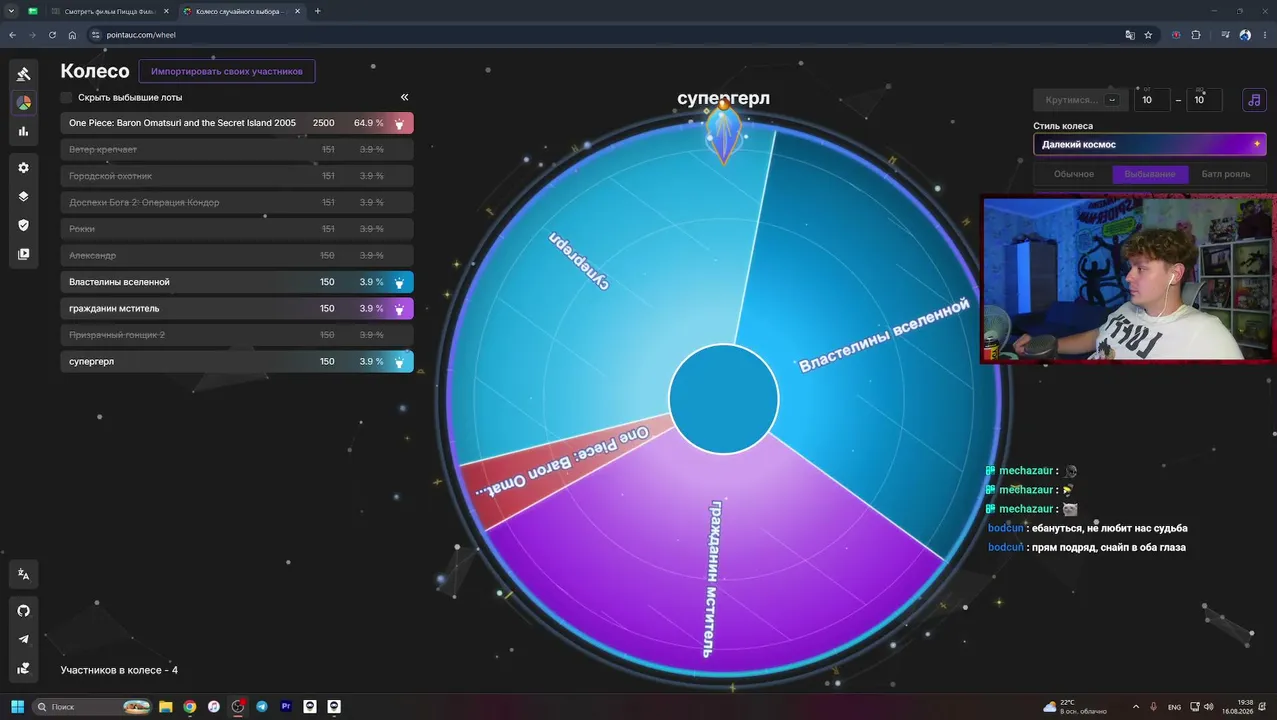Image resolution: width=1277 pixels, height=720 pixels.
Task: Click the ENG language indicator
Action: tap(1174, 707)
